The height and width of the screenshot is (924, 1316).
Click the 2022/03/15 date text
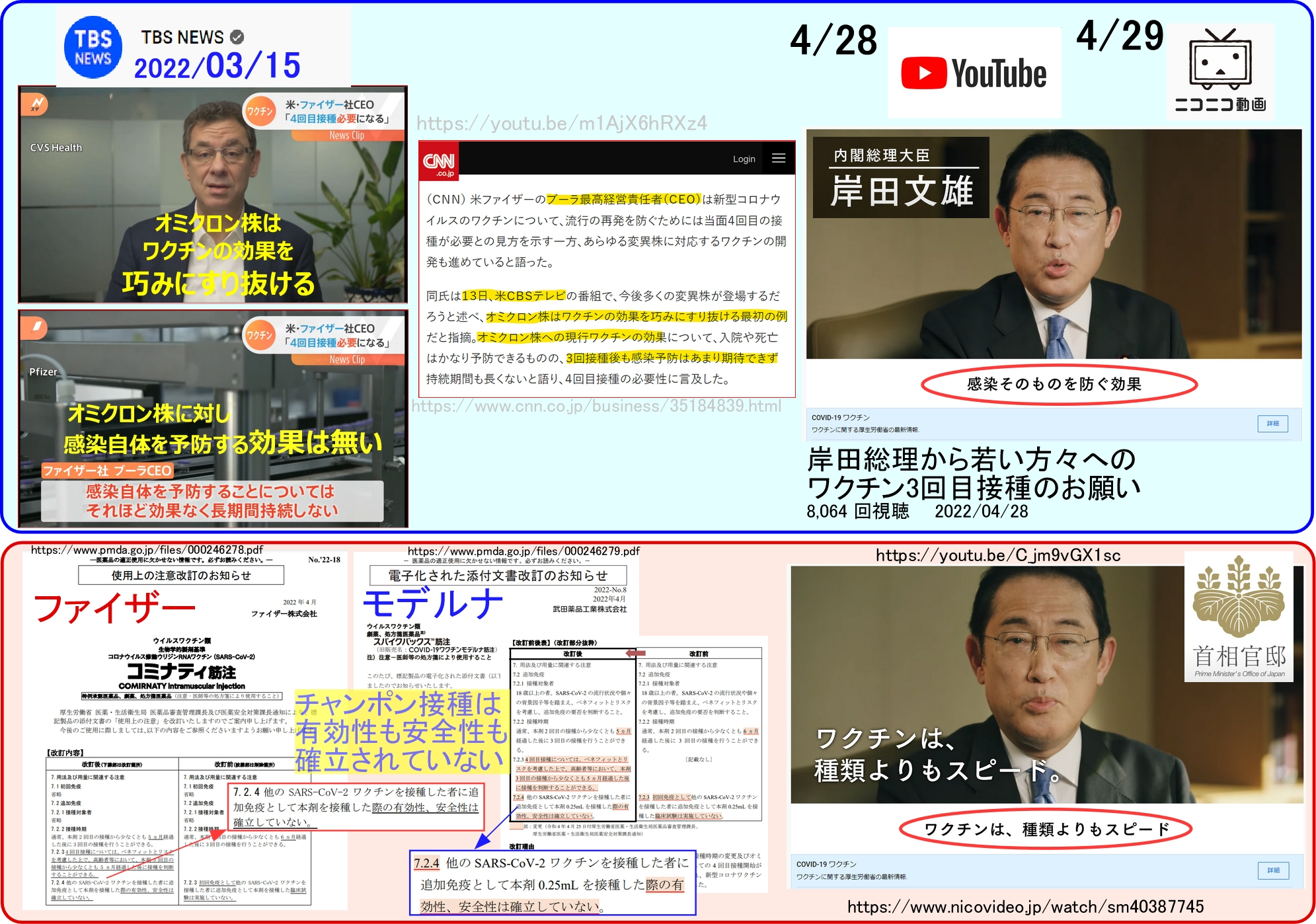pos(217,66)
